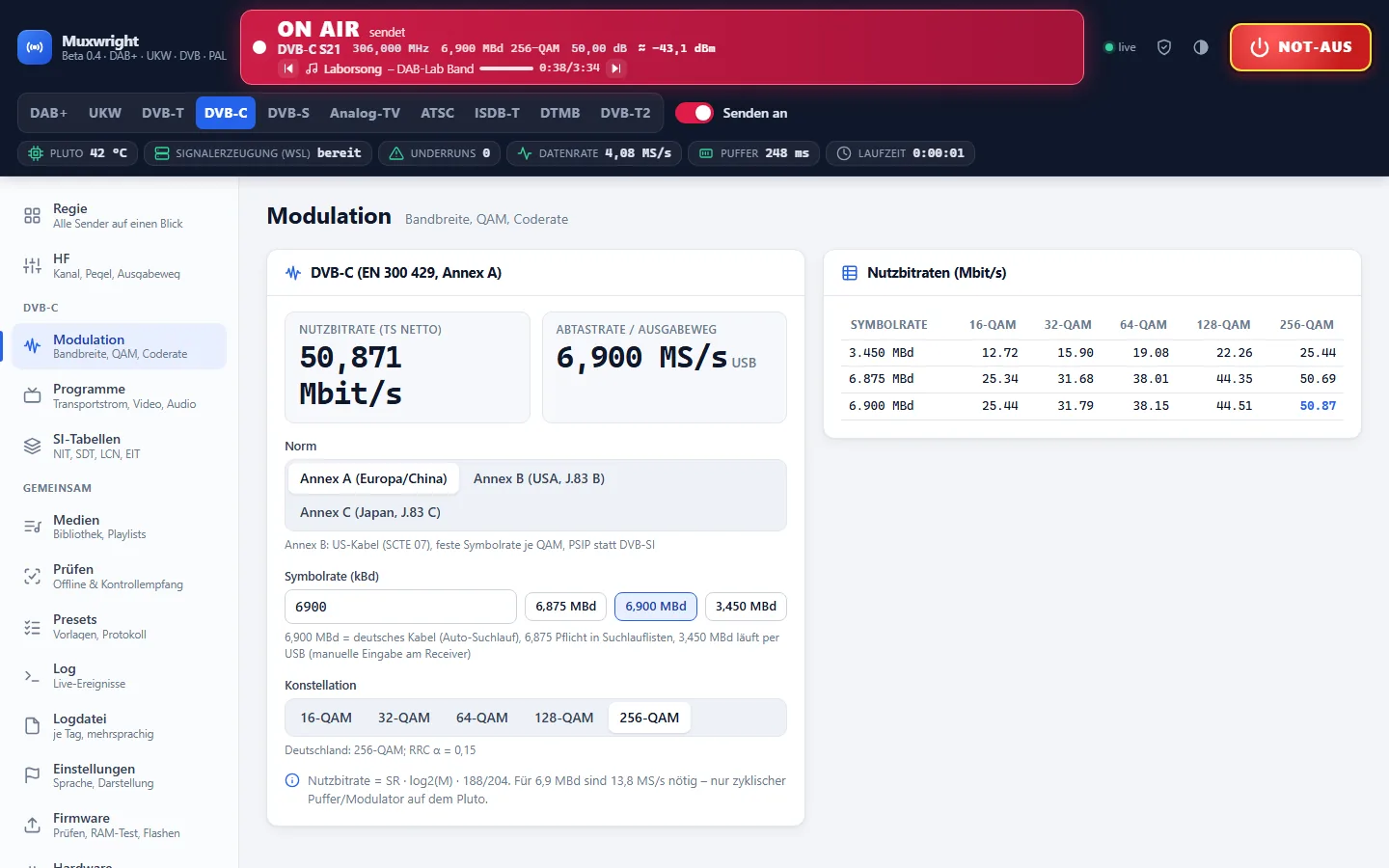Image resolution: width=1389 pixels, height=868 pixels.
Task: Open the HF settings in sidebar
Action: click(120, 265)
